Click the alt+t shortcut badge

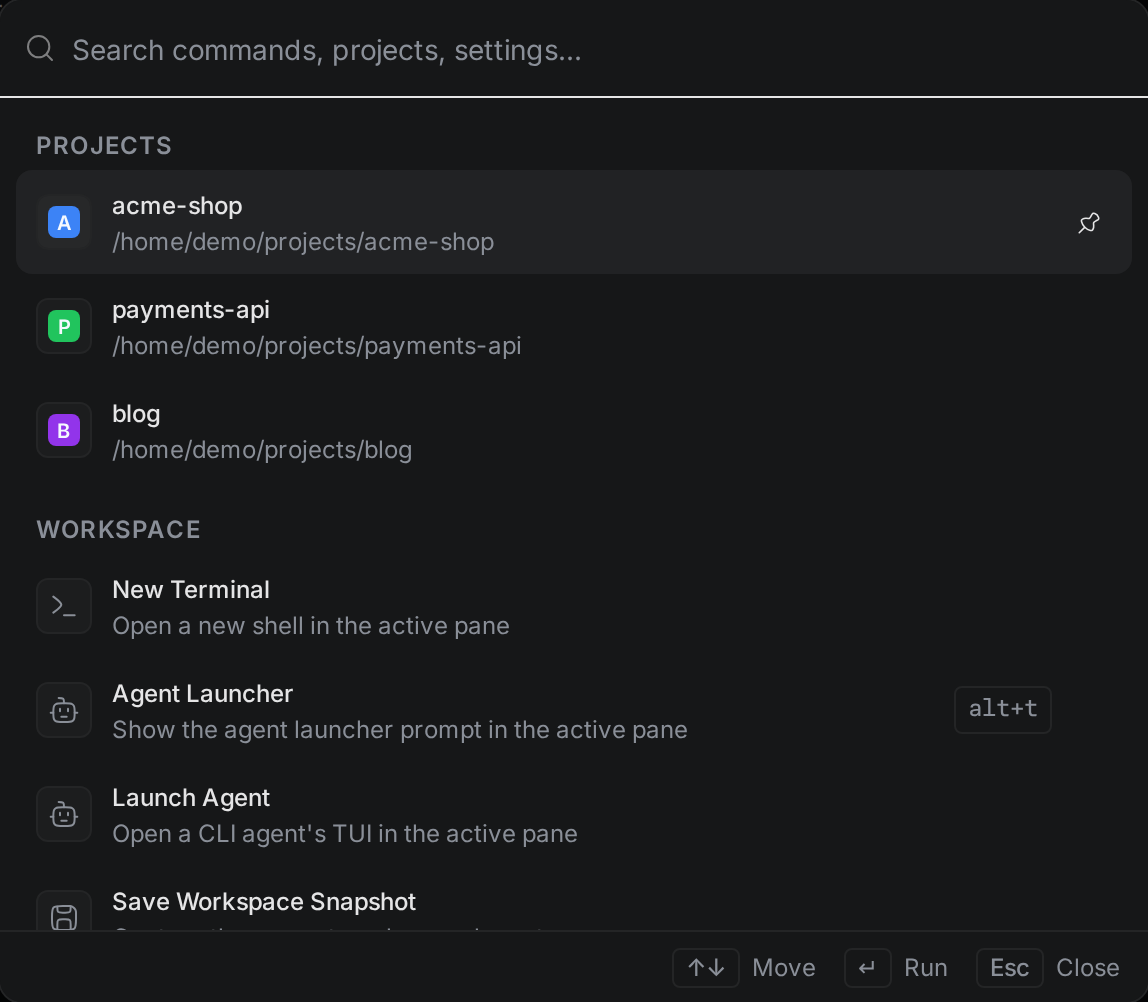(x=1002, y=709)
